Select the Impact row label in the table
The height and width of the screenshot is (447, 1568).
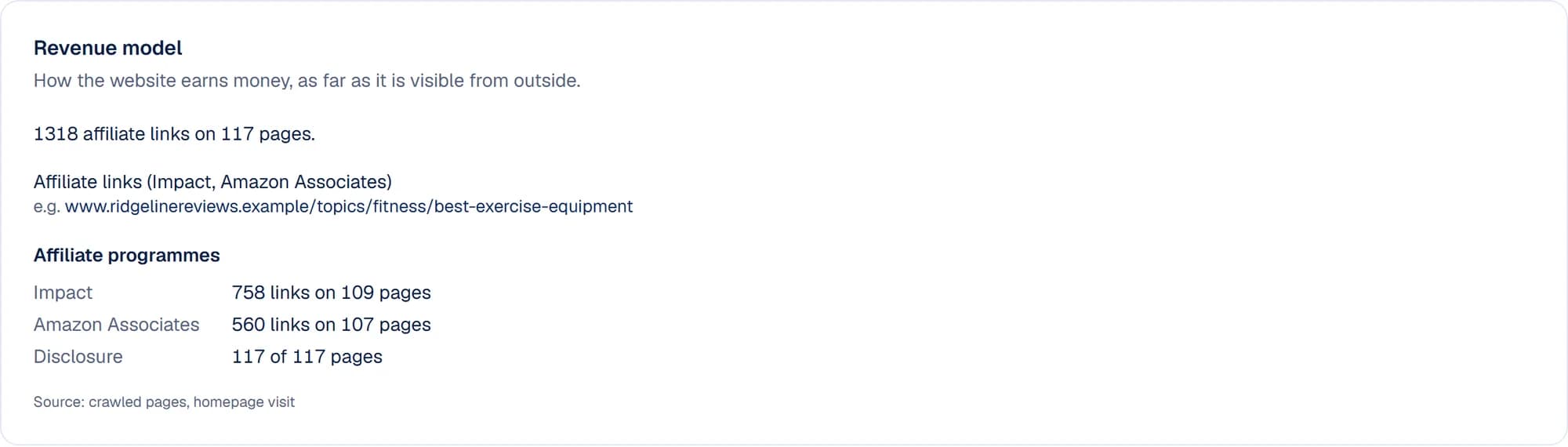63,293
